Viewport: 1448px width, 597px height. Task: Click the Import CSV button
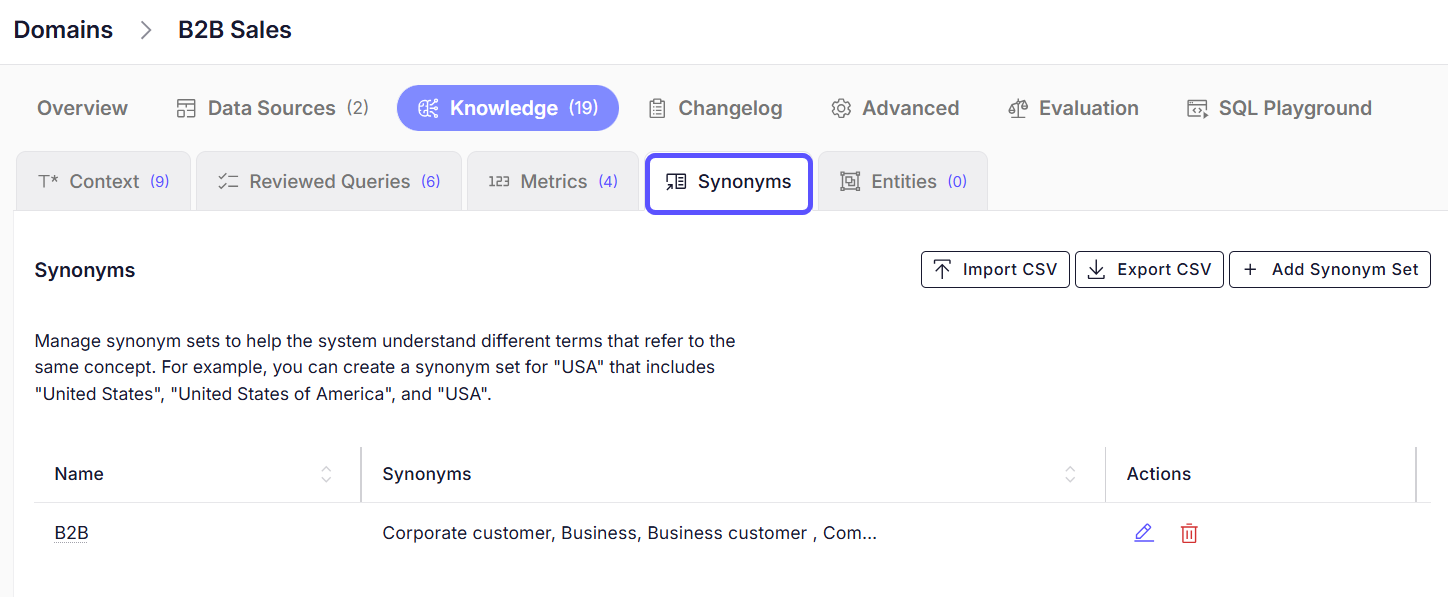coord(994,269)
